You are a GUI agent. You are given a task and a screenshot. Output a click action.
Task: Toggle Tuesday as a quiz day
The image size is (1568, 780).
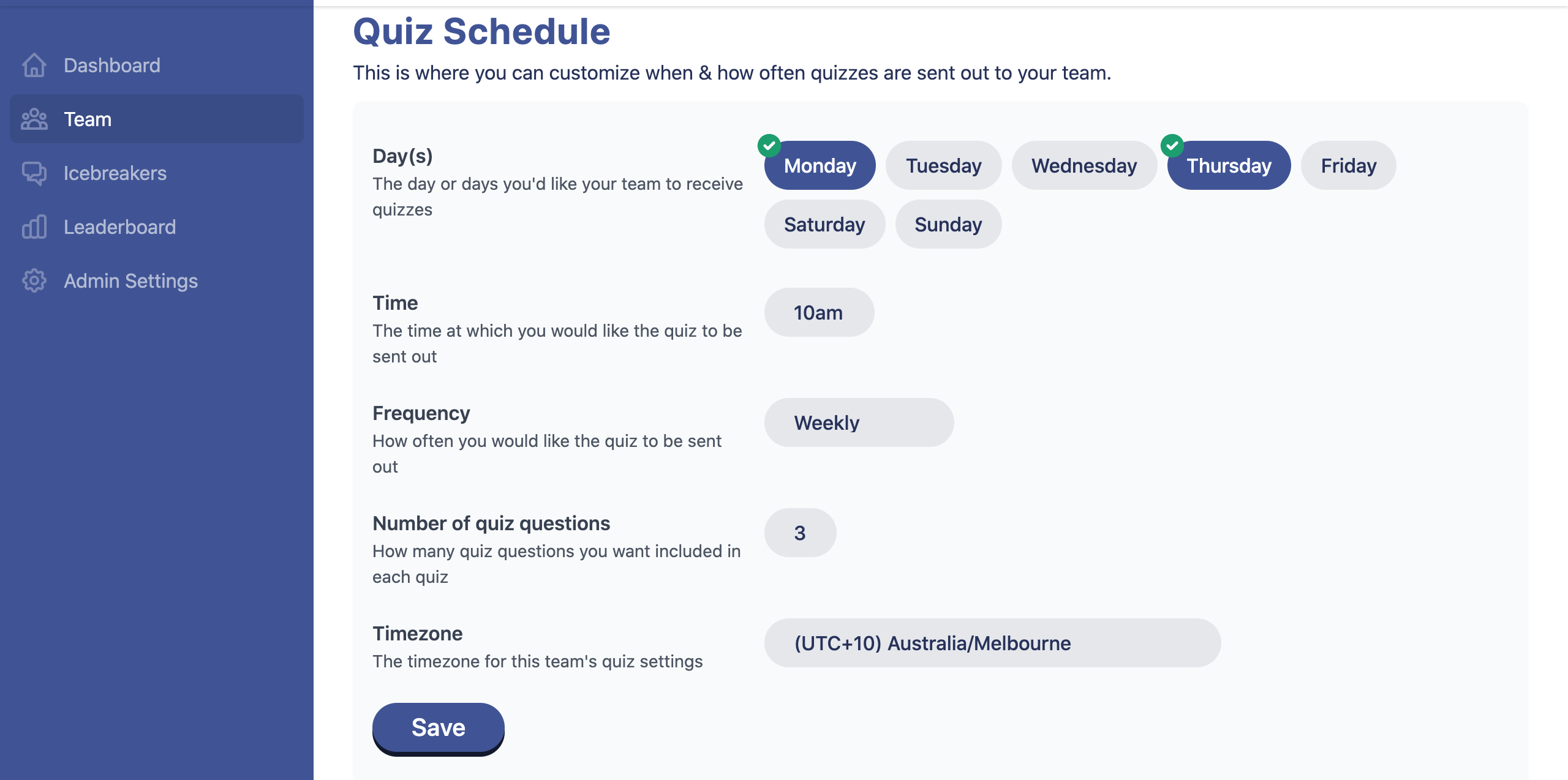point(943,165)
